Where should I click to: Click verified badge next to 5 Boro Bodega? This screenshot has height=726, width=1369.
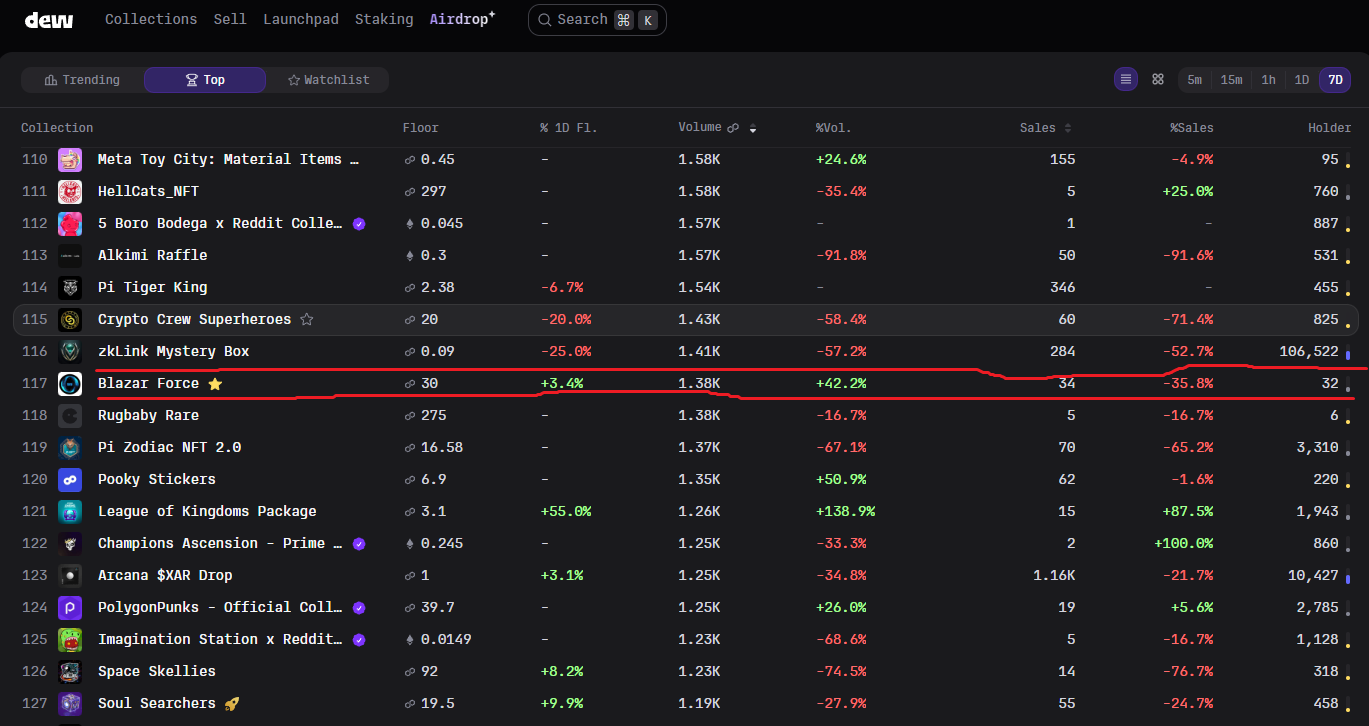coord(359,224)
